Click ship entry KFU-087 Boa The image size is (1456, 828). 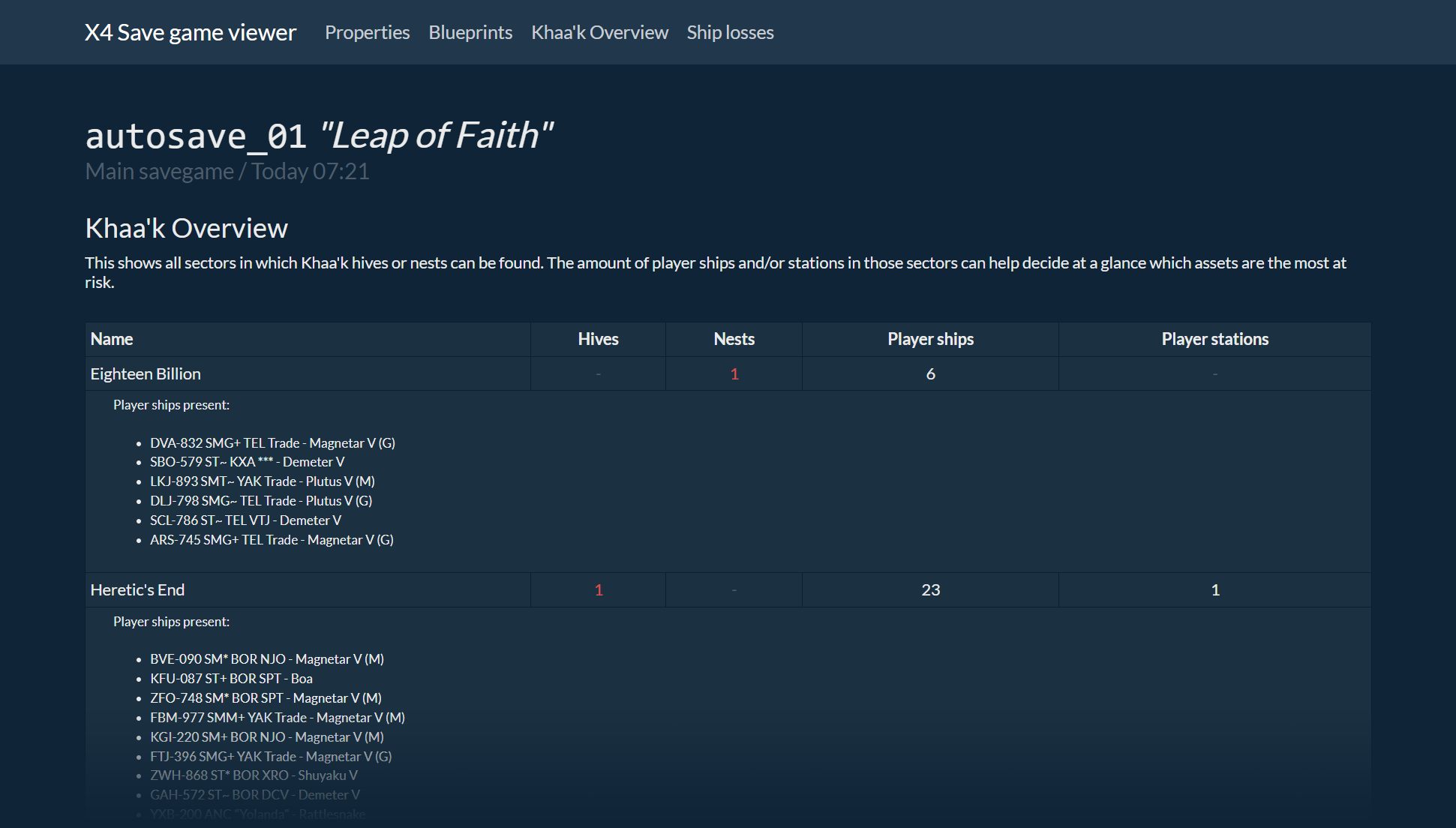[231, 678]
